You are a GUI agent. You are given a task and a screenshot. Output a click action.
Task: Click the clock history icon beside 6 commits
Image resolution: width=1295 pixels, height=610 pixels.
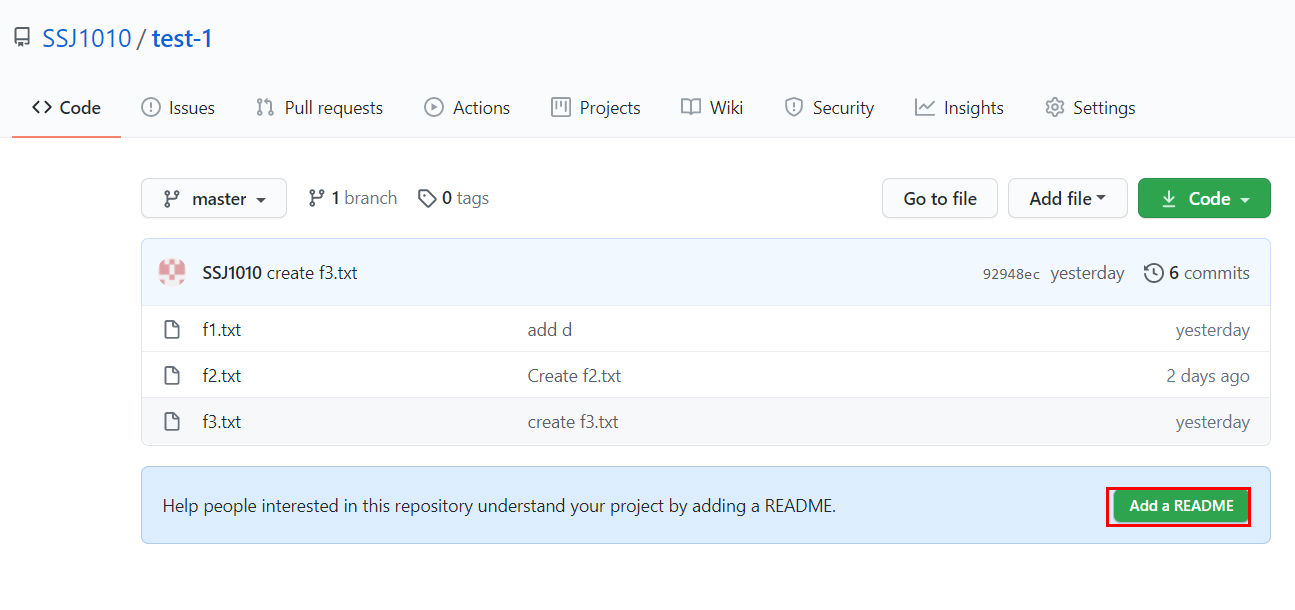coord(1154,273)
